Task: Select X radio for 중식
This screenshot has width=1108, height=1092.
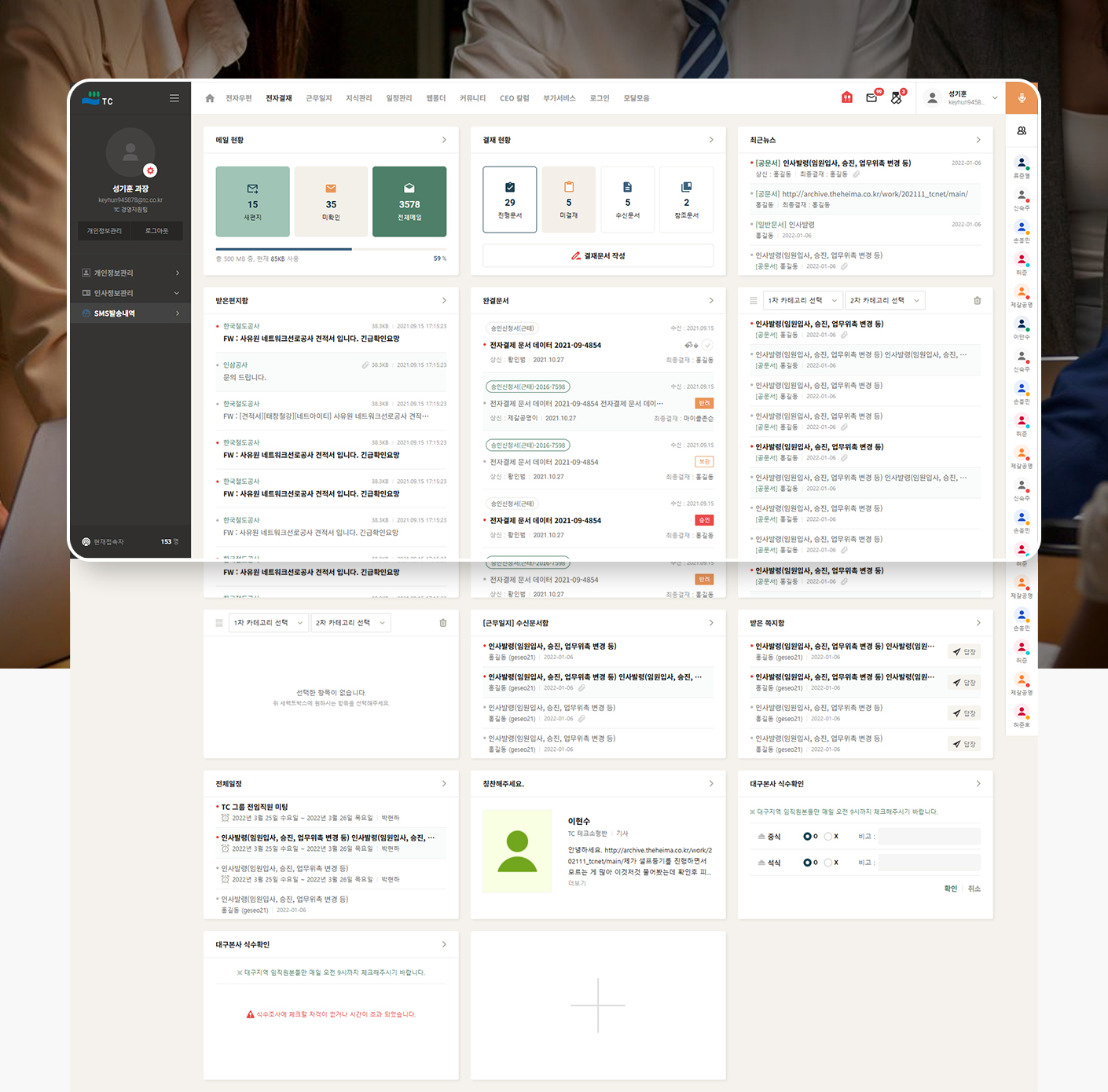Action: point(828,837)
